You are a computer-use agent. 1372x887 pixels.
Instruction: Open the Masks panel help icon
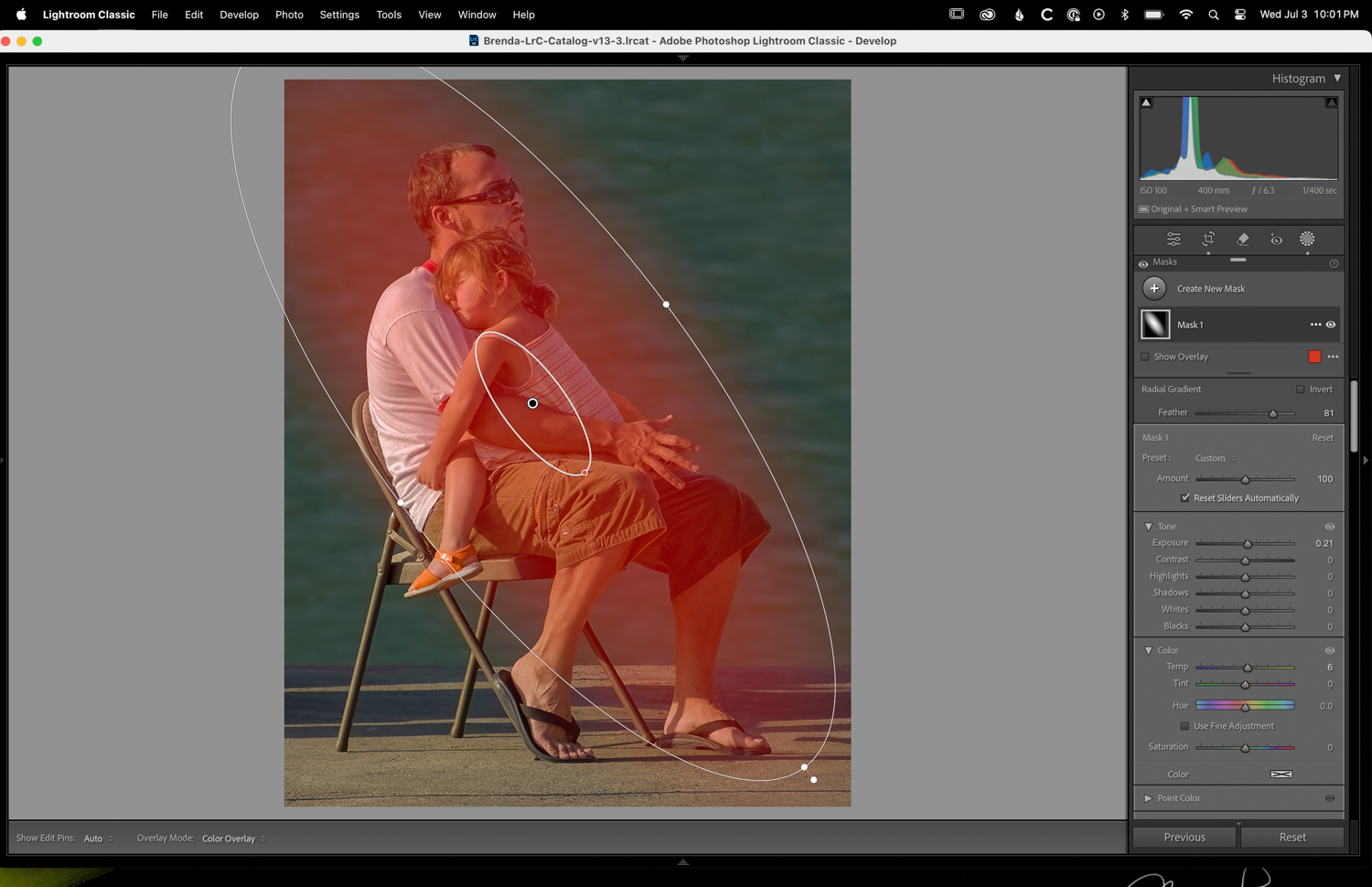(x=1334, y=263)
